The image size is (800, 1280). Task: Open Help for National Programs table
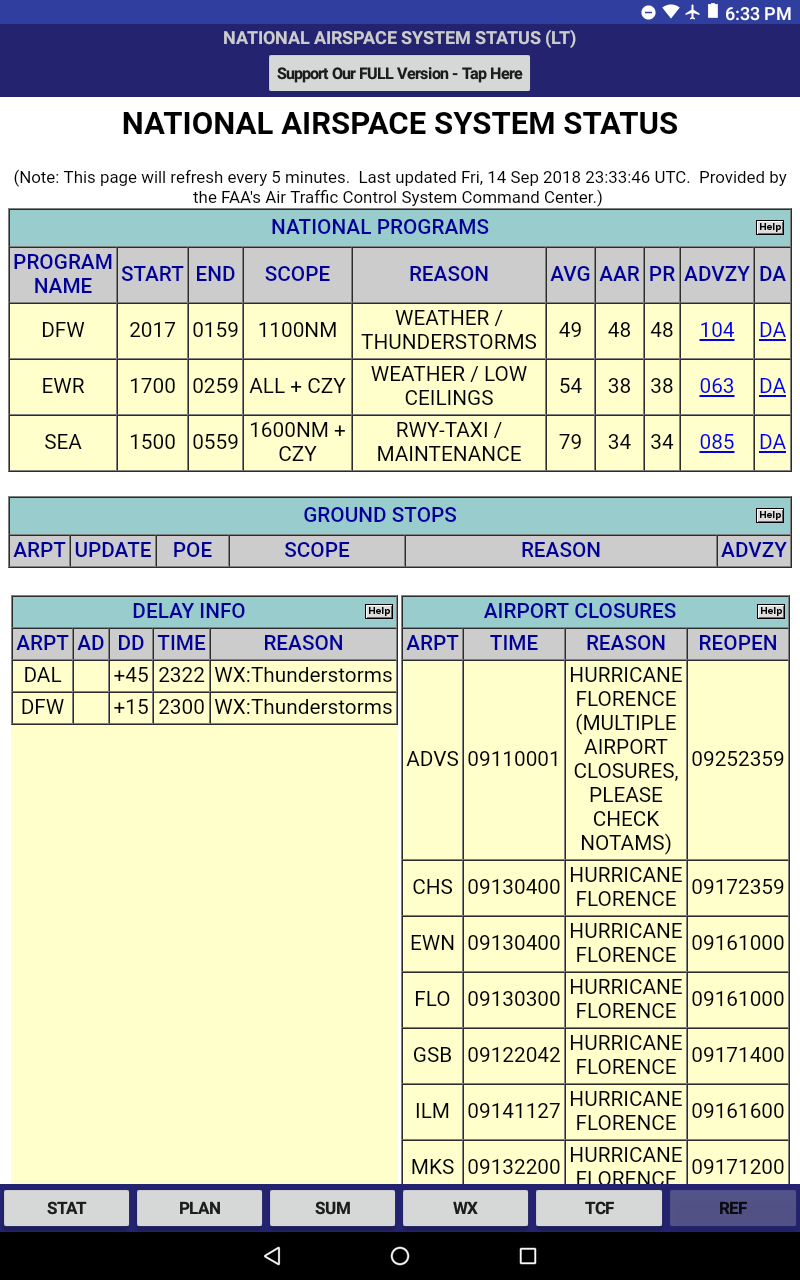[769, 227]
